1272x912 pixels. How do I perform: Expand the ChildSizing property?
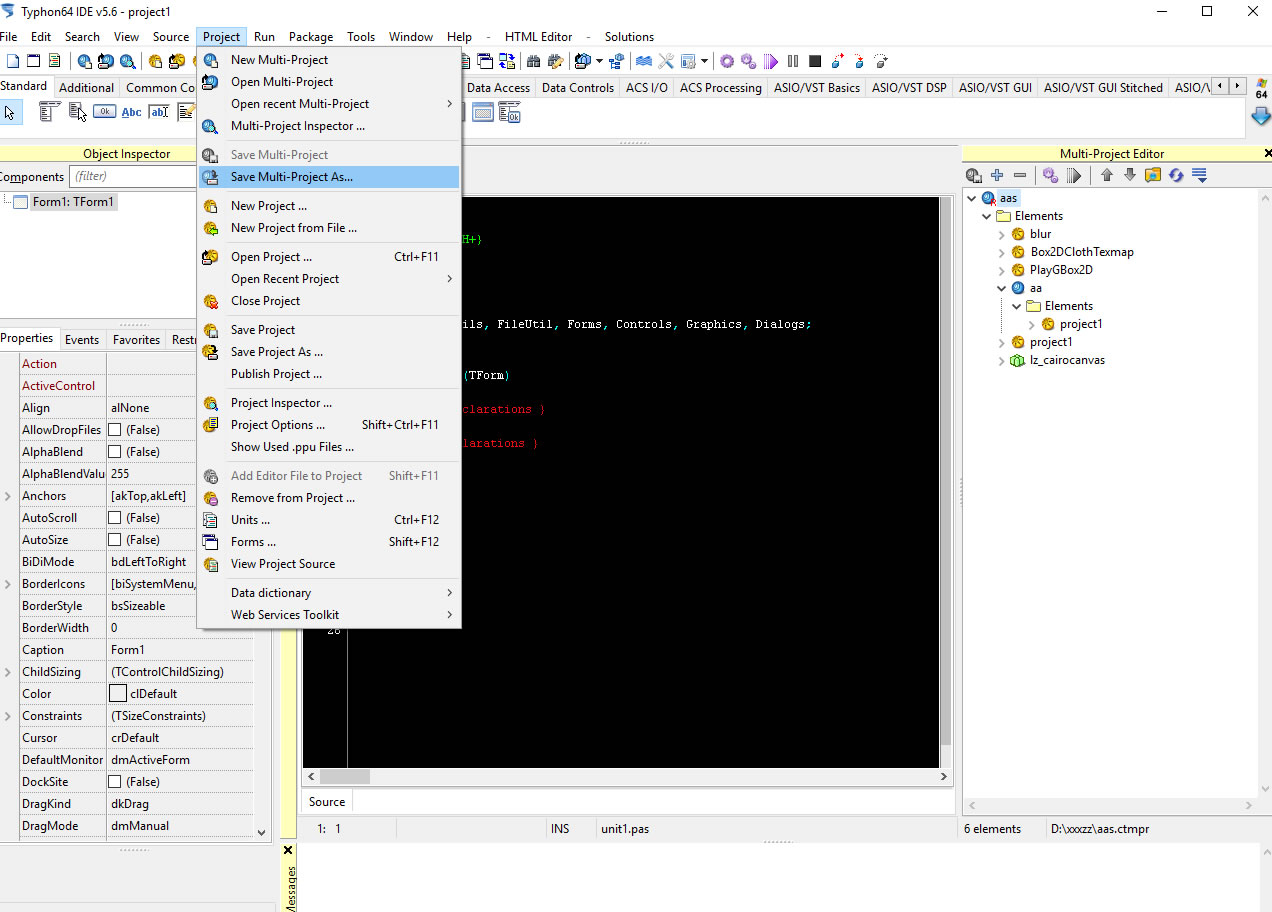pos(8,672)
